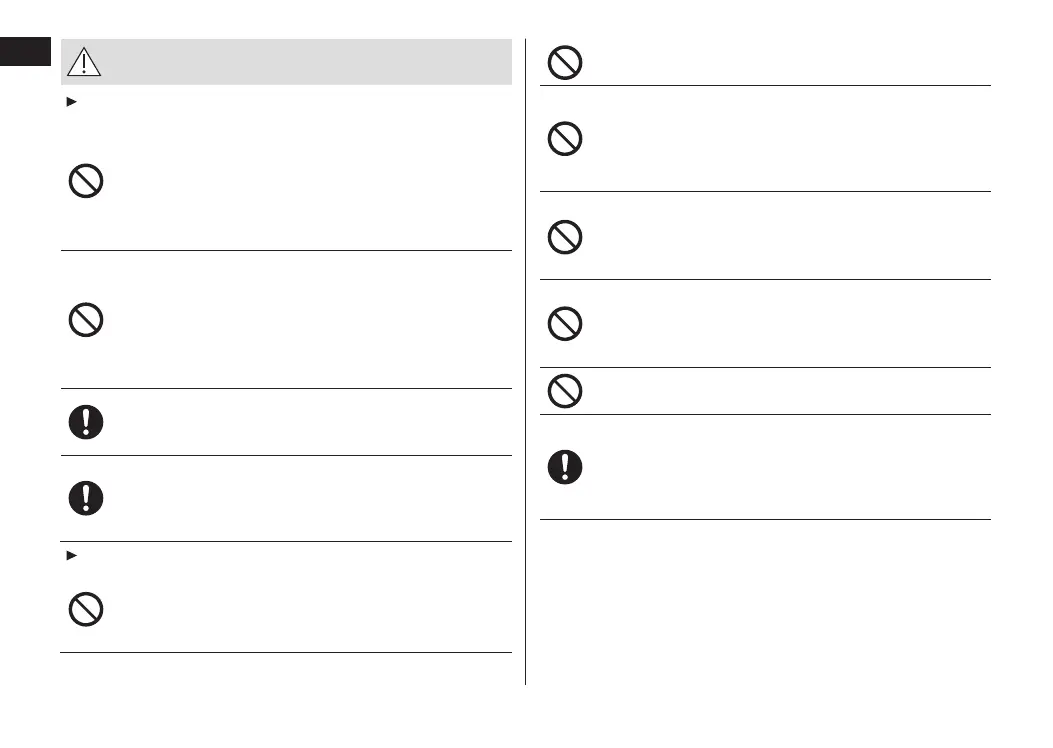Viewport: 1053px width, 748px height.
Task: Click the topmost prohibition icon in the right column
Action: 565,64
